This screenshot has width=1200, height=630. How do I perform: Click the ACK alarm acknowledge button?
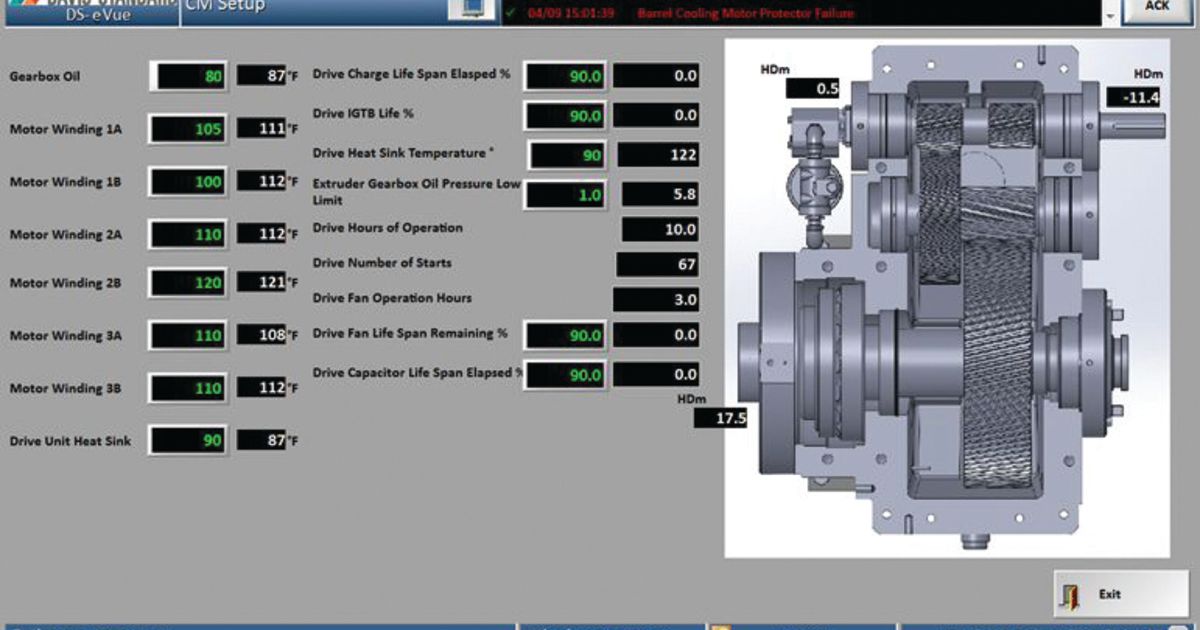(1156, 9)
